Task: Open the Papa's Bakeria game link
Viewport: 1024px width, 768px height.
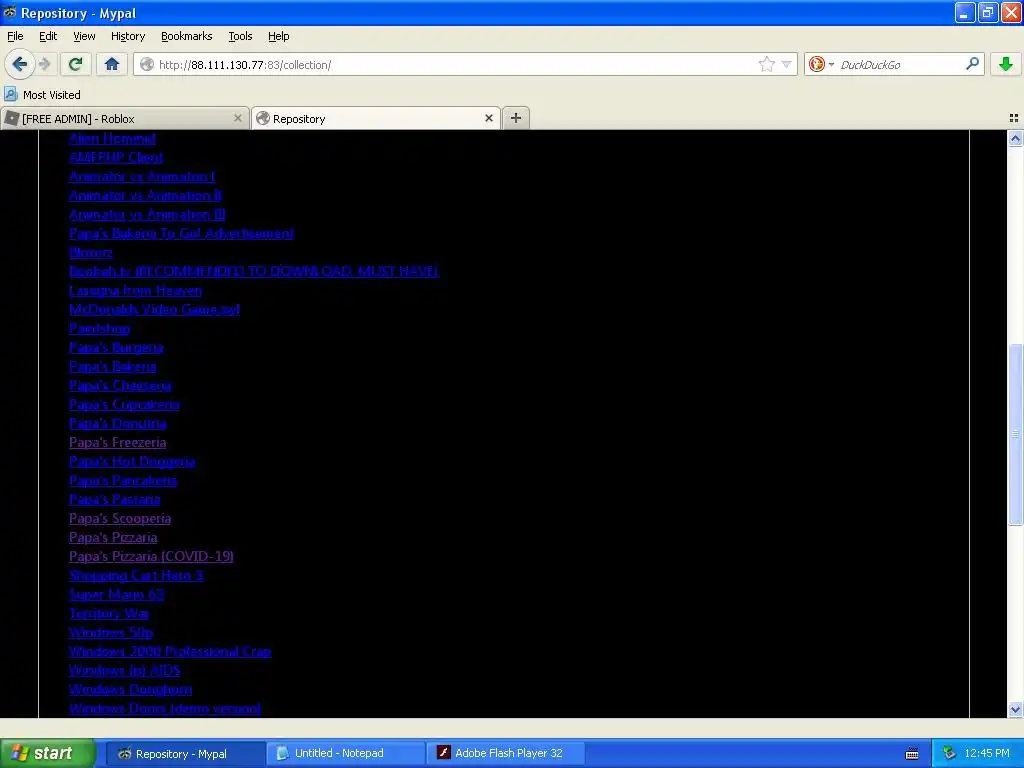Action: 112,366
